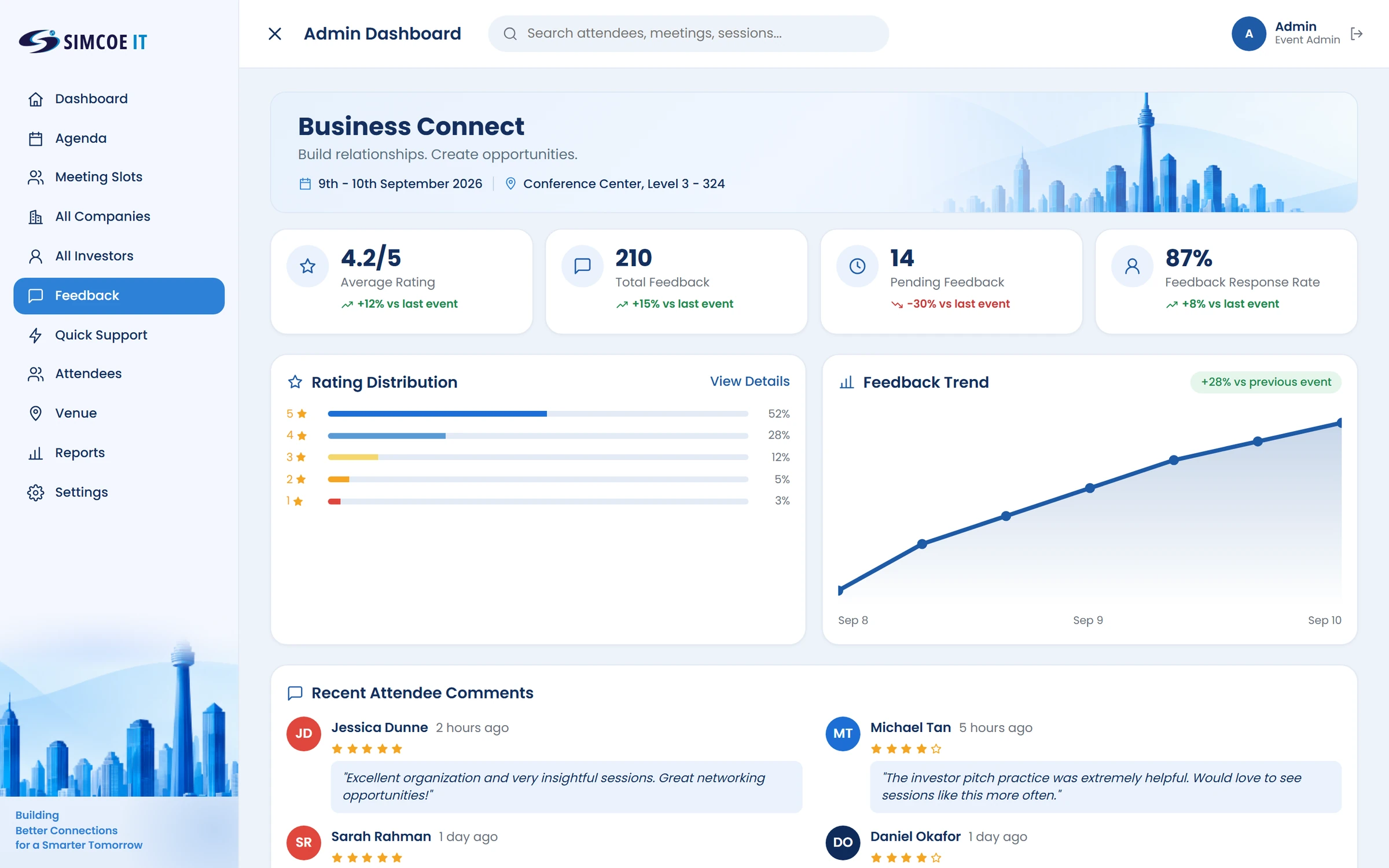Image resolution: width=1389 pixels, height=868 pixels.
Task: Click the JD avatar of Jessica Dunne
Action: pos(304,734)
